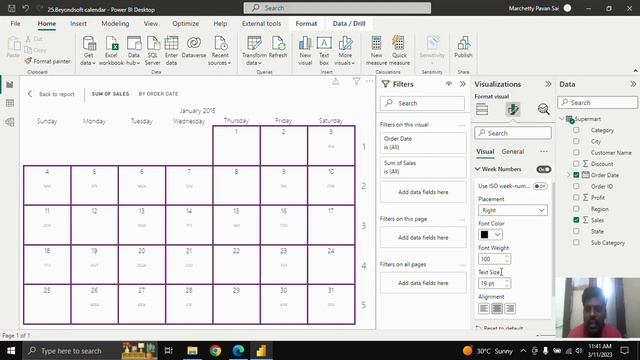Click black Font Color swatch

click(484, 235)
